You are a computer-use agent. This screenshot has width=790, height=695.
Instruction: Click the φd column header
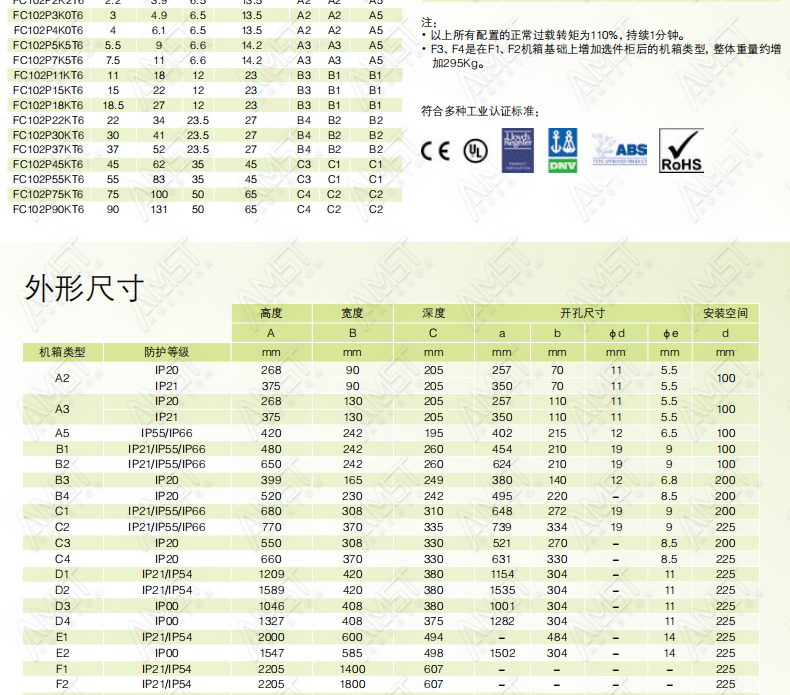617,334
